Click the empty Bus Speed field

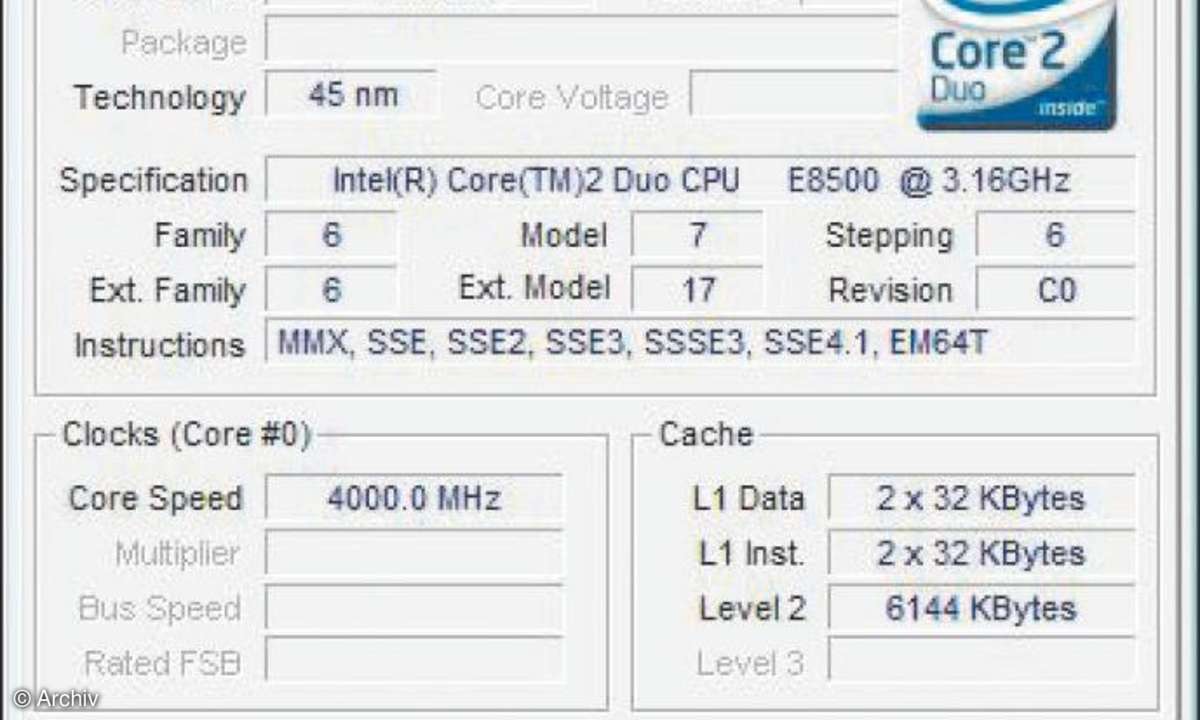pos(414,608)
